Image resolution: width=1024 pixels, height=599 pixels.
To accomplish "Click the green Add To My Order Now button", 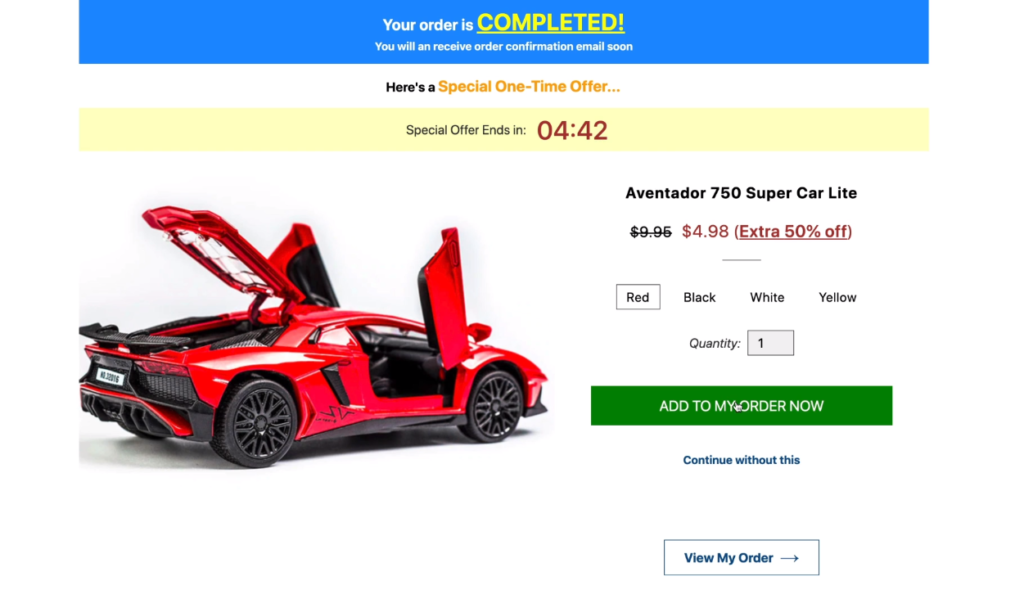I will (x=741, y=406).
